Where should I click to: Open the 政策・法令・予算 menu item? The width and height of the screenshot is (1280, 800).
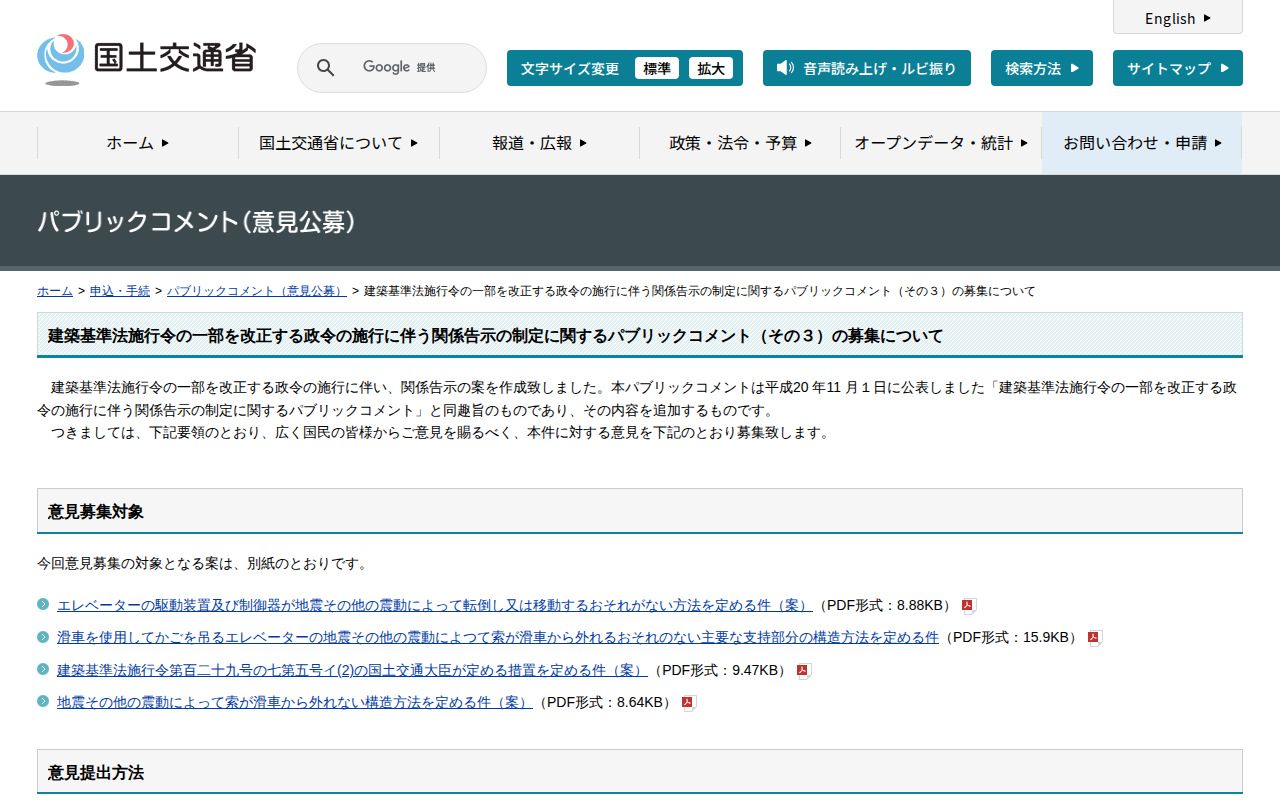(740, 143)
